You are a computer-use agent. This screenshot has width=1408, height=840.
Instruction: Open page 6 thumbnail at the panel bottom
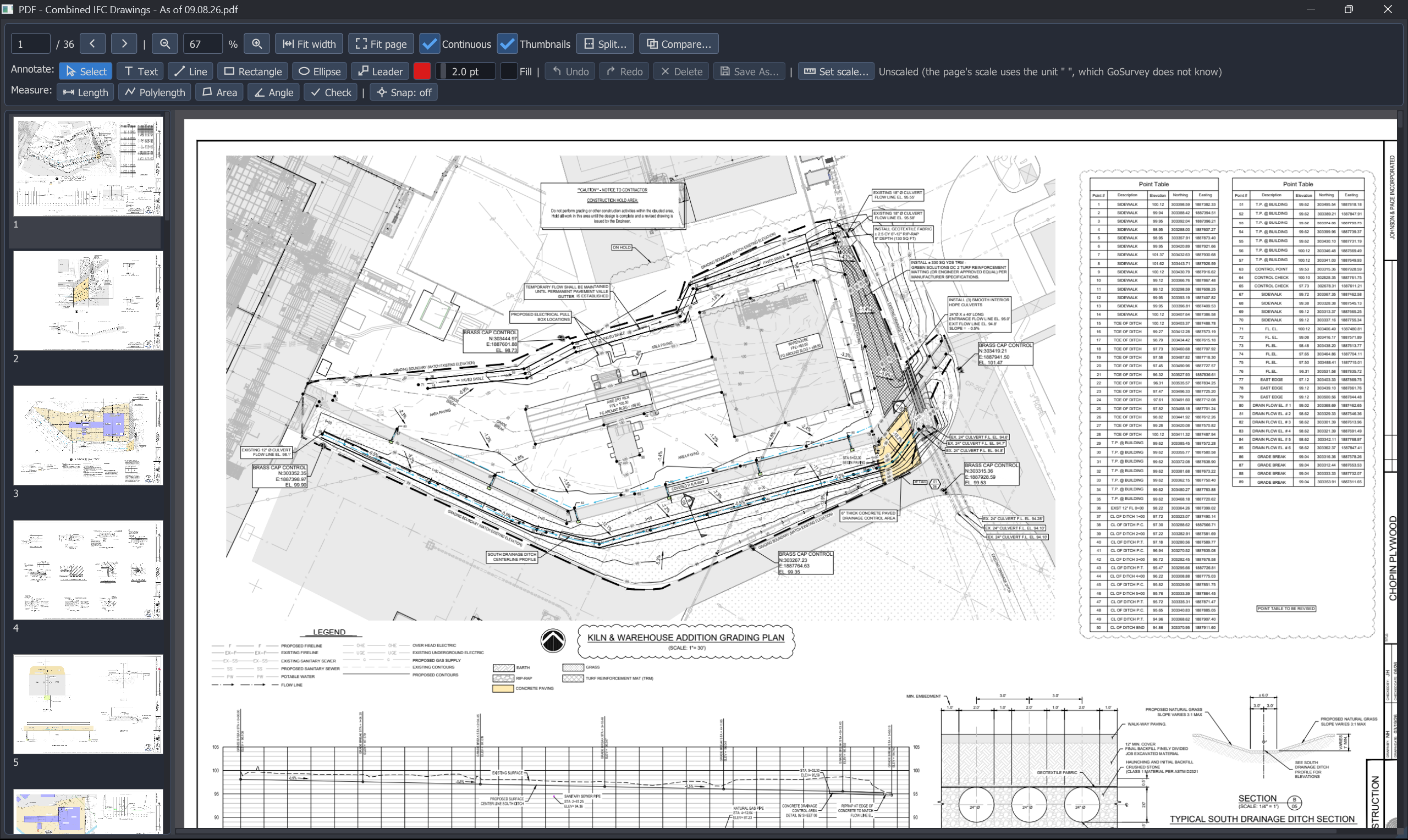click(89, 812)
